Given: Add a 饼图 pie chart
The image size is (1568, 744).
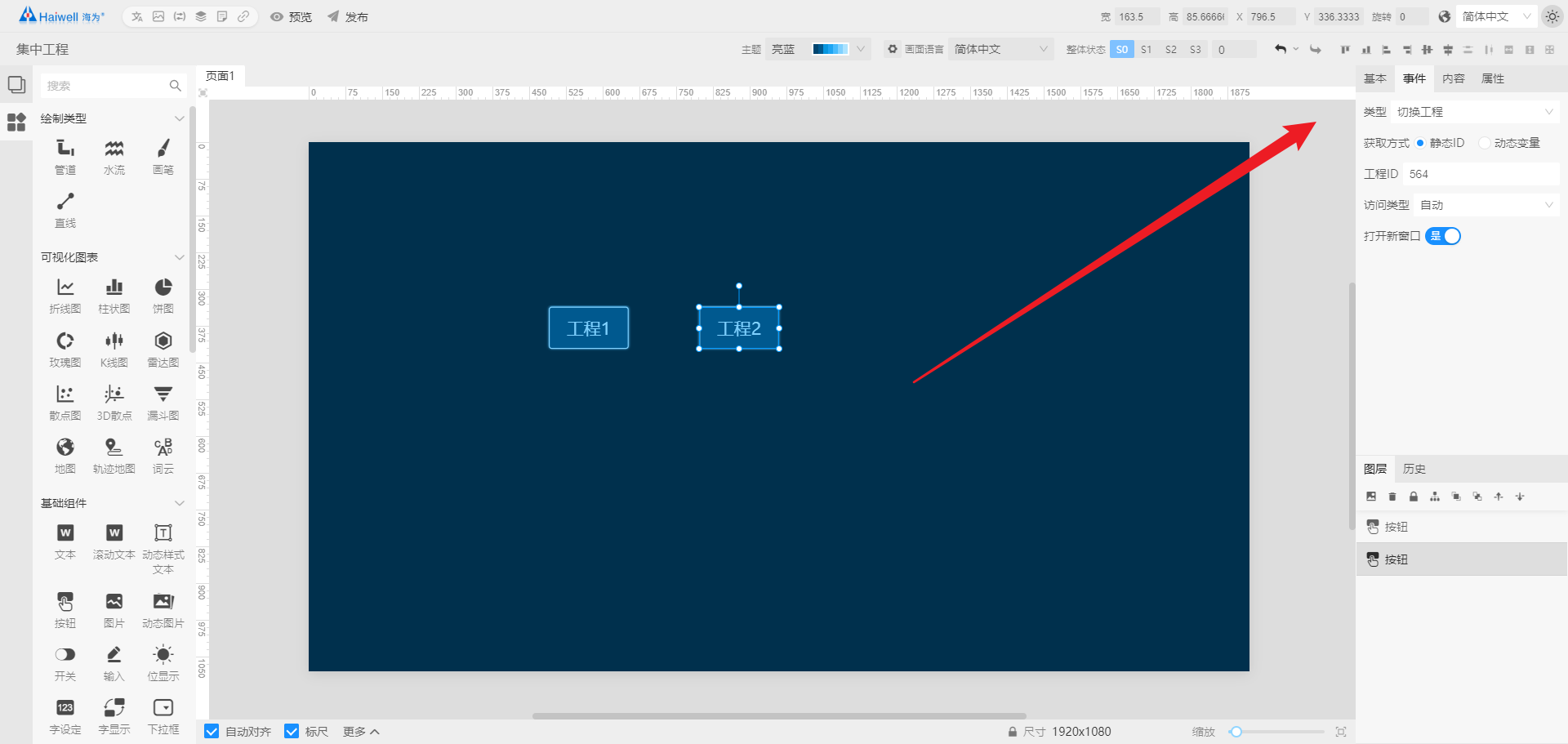Looking at the screenshot, I should tap(163, 296).
